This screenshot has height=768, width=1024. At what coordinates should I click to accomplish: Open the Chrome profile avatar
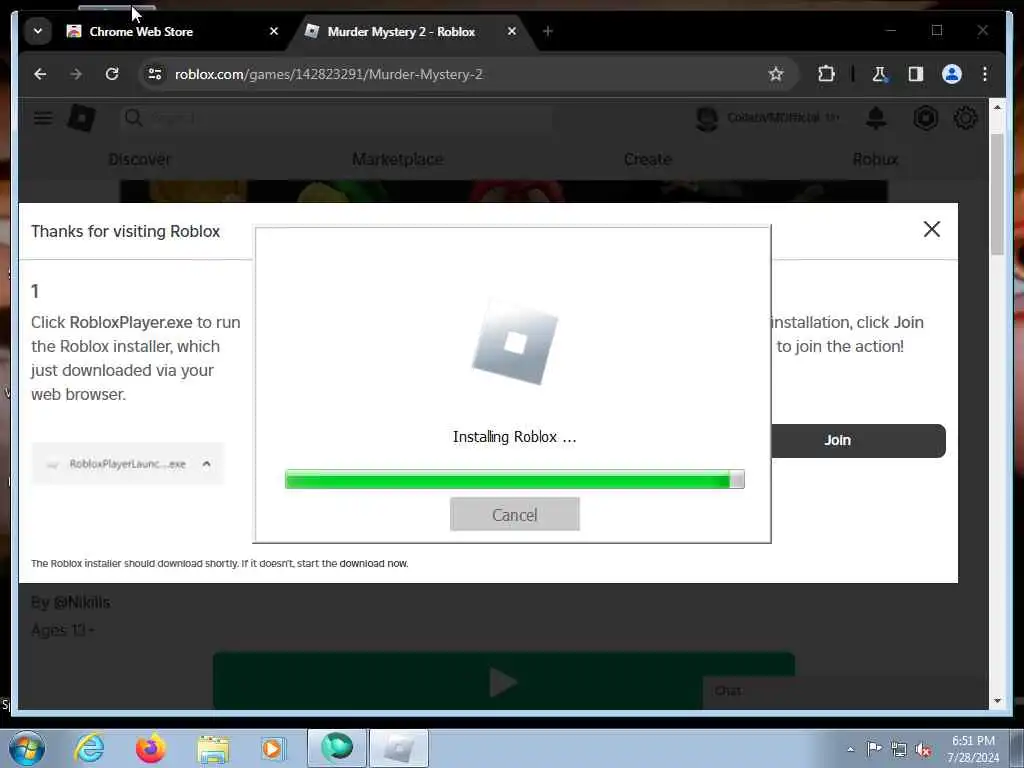[952, 74]
